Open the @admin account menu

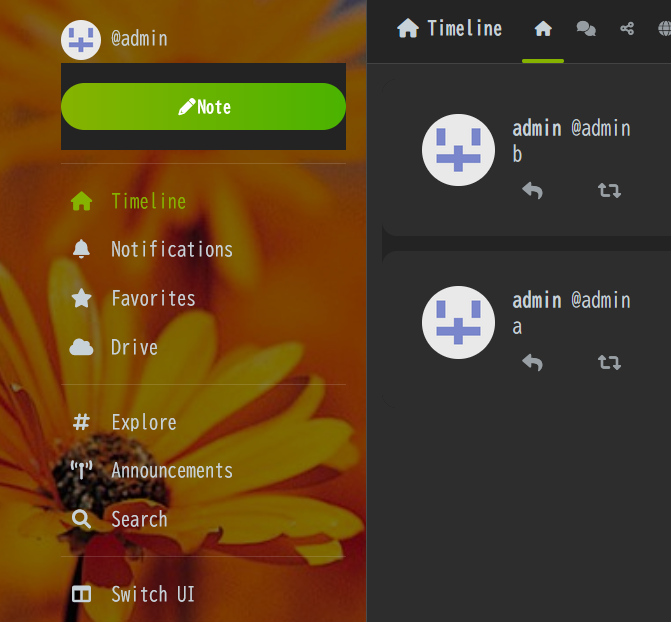click(x=115, y=39)
